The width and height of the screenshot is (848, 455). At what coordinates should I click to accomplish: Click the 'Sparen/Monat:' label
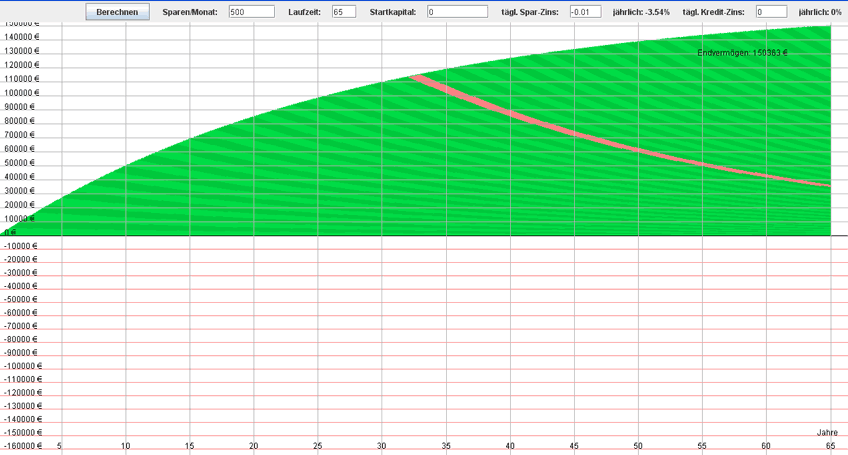(190, 12)
